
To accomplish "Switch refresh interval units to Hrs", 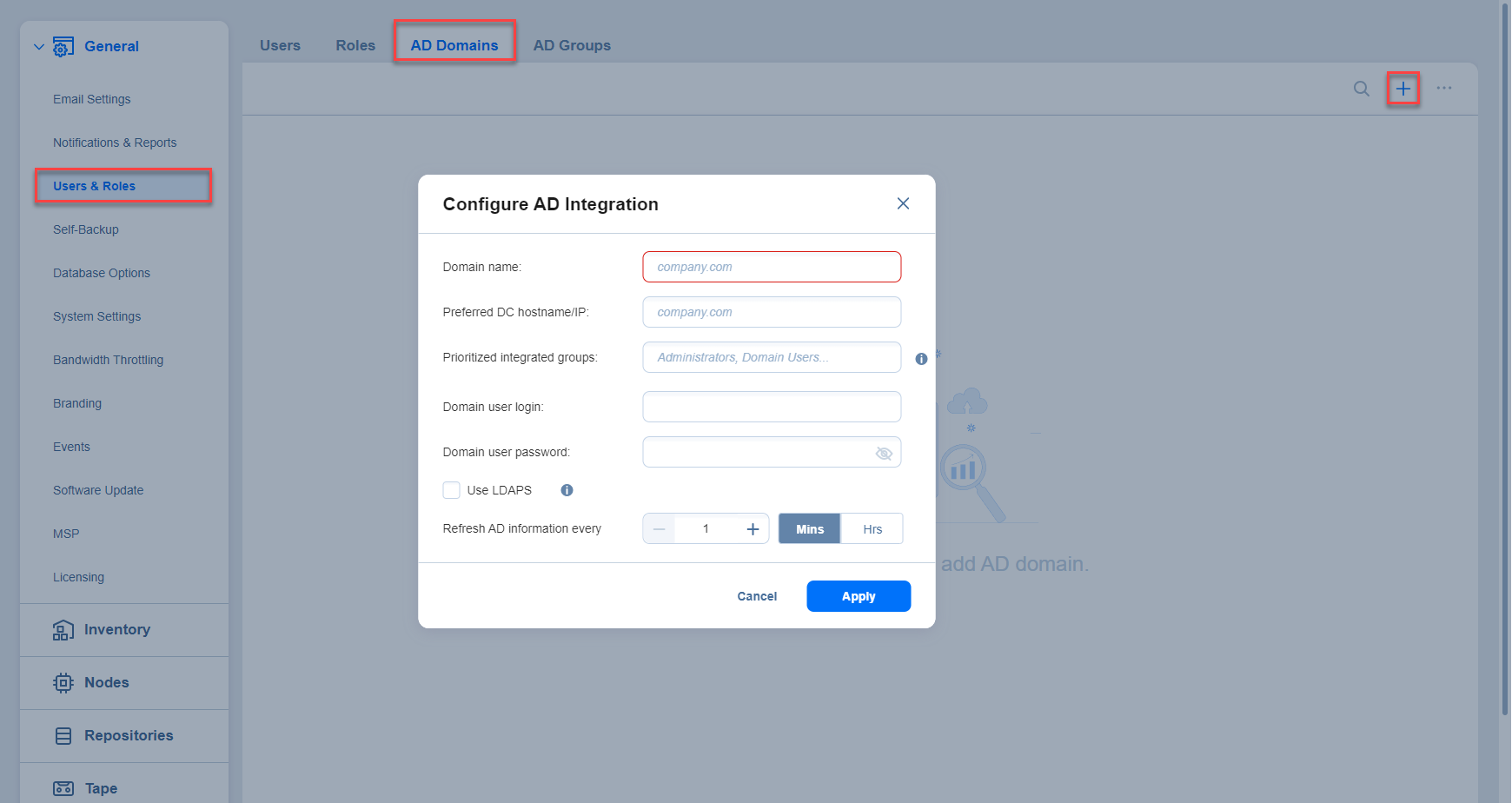I will click(x=872, y=528).
